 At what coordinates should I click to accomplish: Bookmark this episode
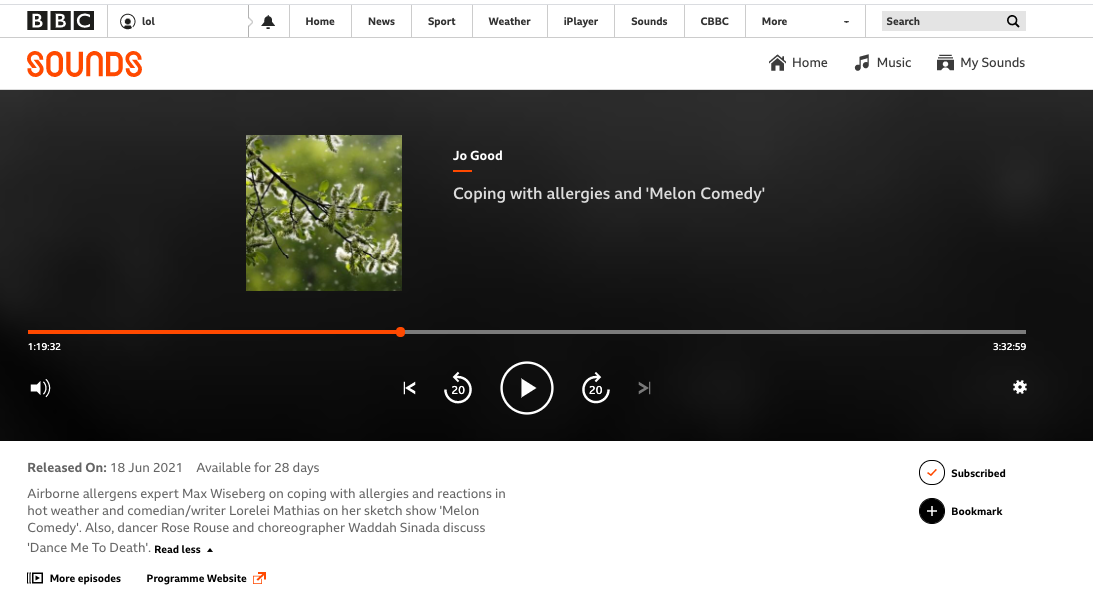pyautogui.click(x=931, y=511)
